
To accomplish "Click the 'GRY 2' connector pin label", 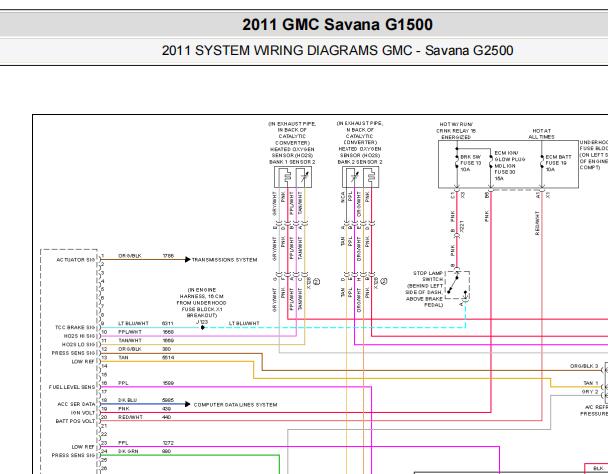I will click(590, 392).
